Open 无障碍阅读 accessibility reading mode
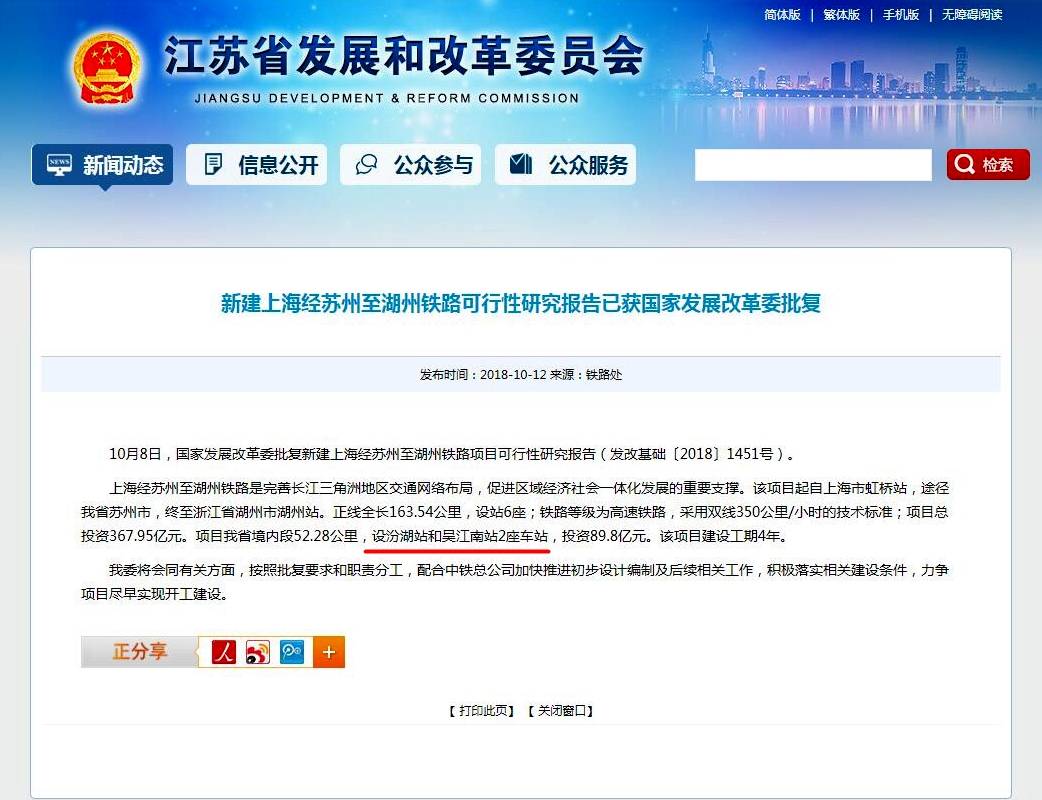Screen dimensions: 1042x800 tap(972, 15)
